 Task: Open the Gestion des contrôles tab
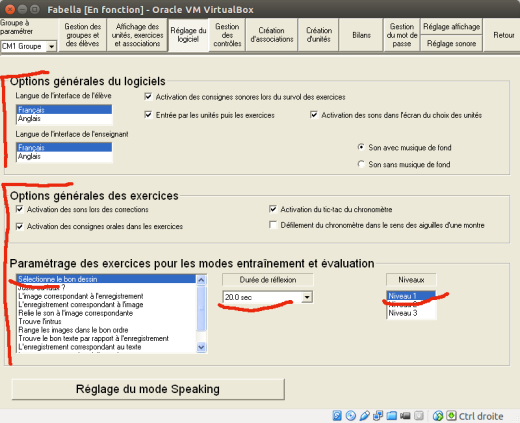coord(227,35)
